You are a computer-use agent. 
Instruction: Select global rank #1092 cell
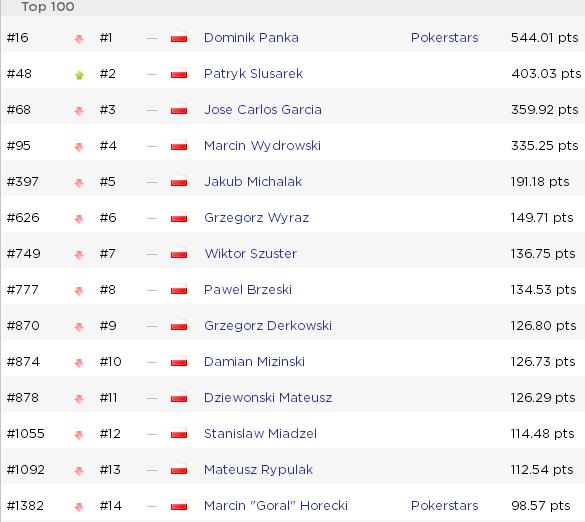click(26, 470)
